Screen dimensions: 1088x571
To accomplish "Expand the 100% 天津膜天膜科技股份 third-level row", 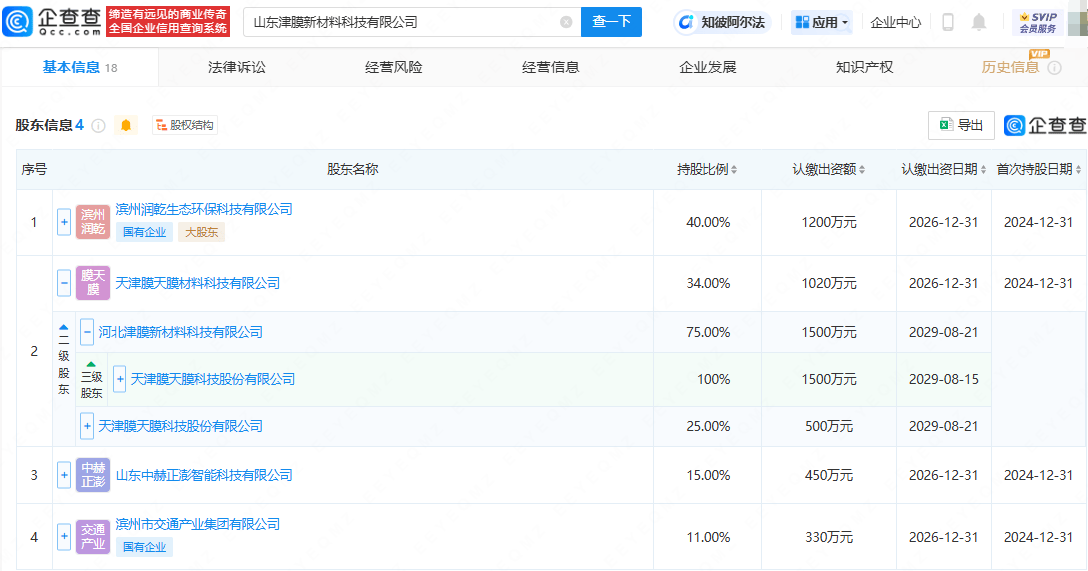I will tap(119, 380).
